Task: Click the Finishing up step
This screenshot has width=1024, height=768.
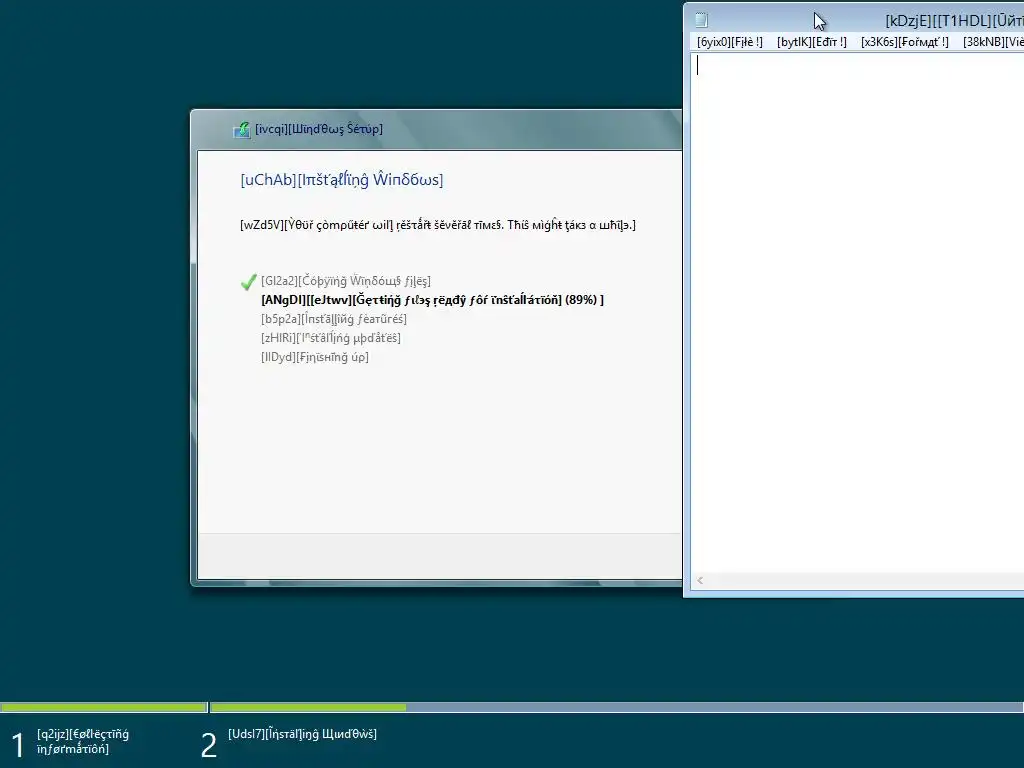Action: click(x=315, y=357)
